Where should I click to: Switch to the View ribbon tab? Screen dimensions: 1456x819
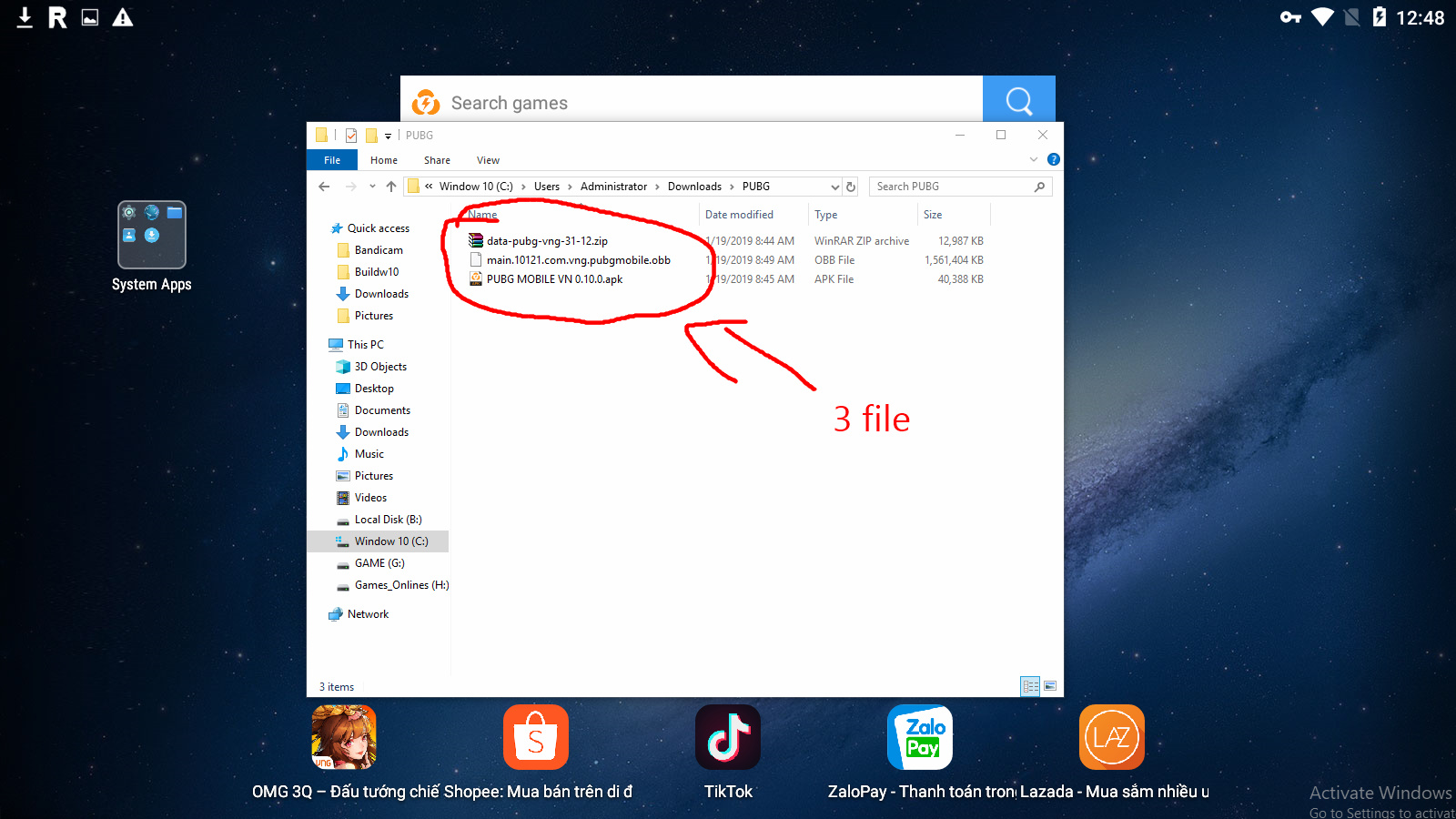click(488, 160)
